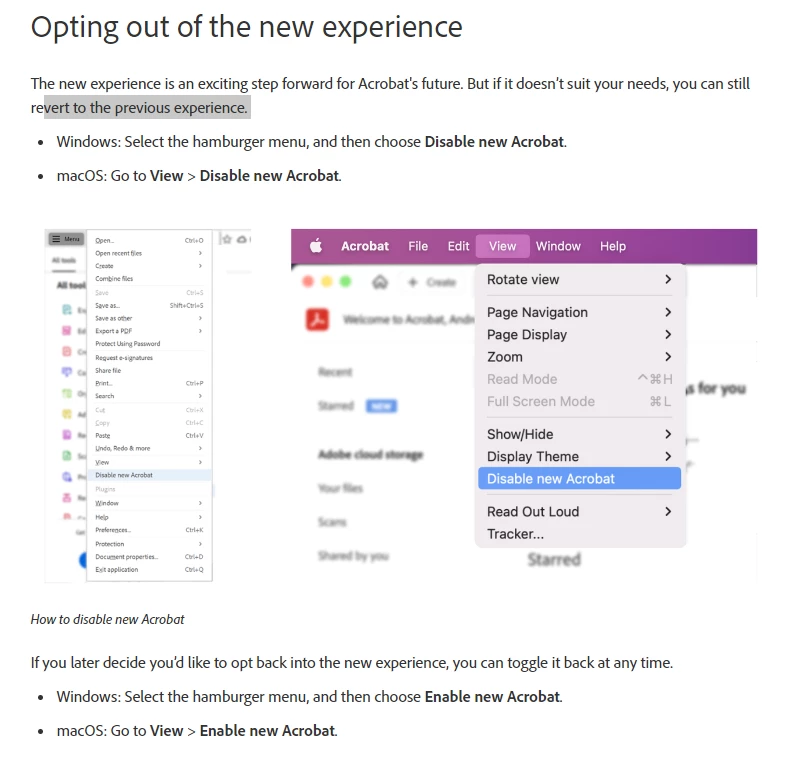Expand Open recent files arrow in Windows menu
Screen dimensions: 812x762
point(200,253)
